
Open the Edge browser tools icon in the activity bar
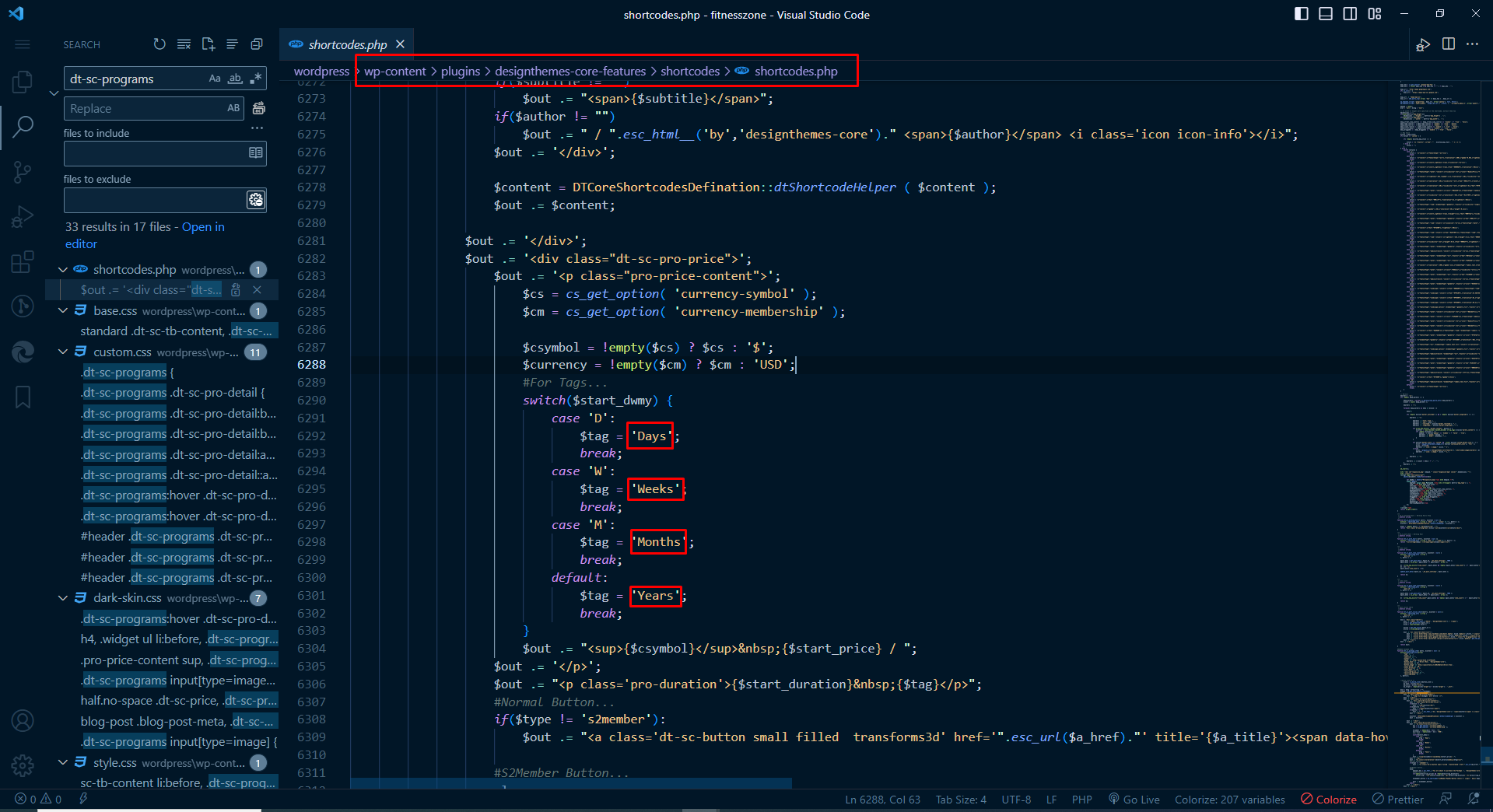tap(23, 352)
